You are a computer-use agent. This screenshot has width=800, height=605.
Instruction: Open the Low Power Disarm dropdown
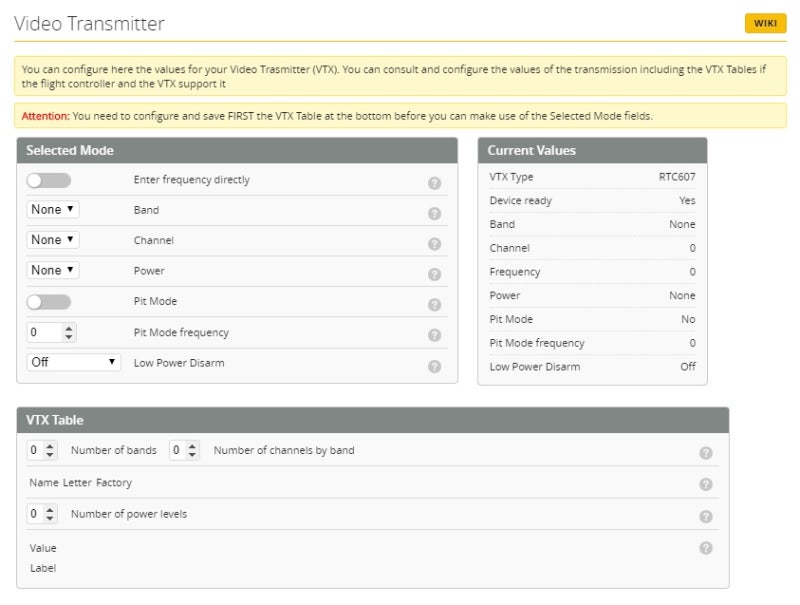(73, 362)
